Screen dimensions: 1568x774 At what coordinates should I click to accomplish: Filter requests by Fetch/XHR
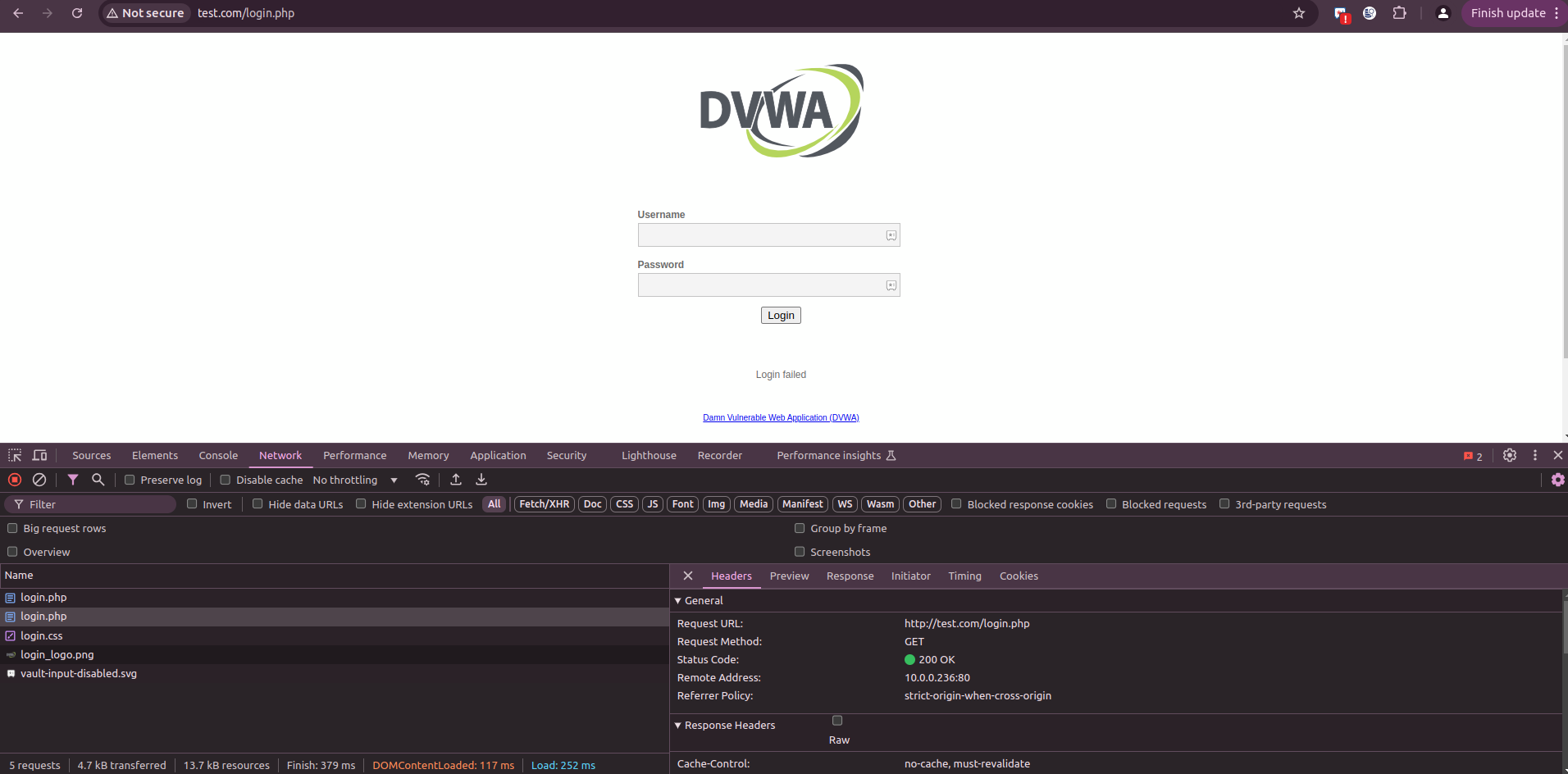(x=544, y=504)
